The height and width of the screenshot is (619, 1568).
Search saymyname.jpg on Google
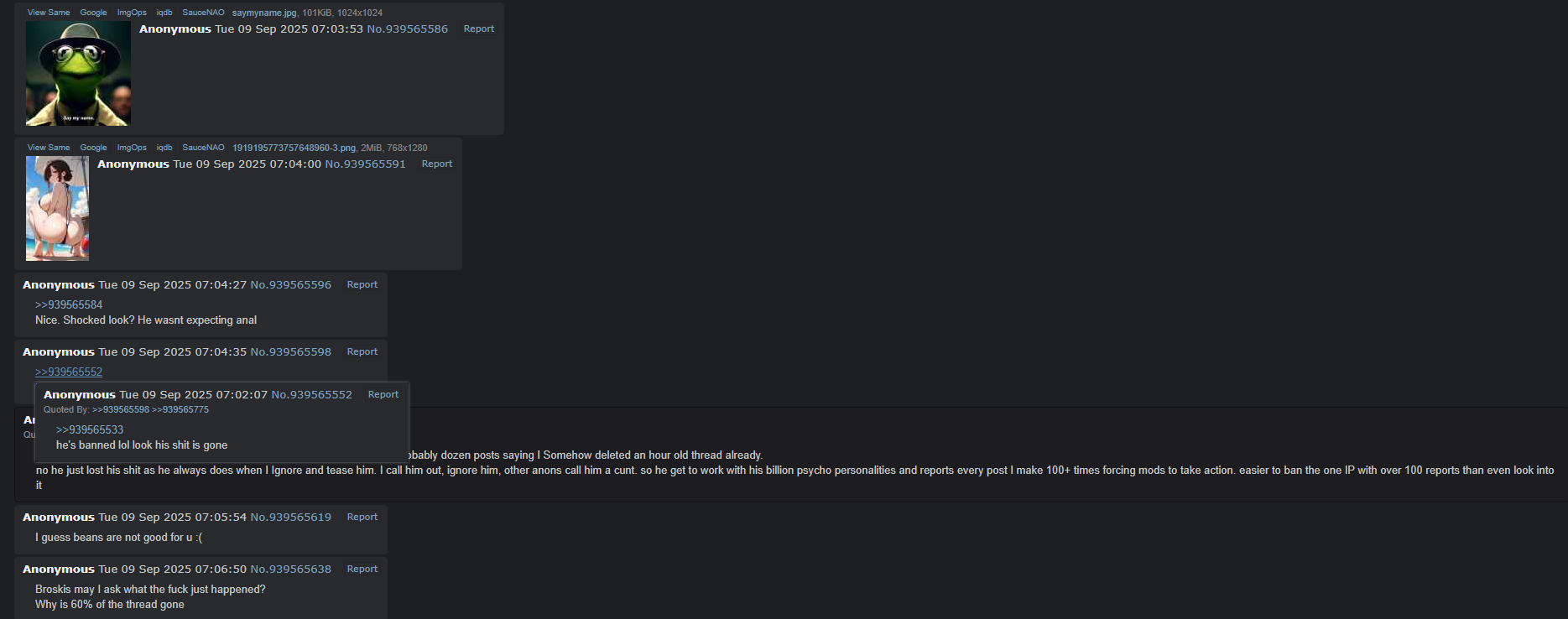click(93, 13)
